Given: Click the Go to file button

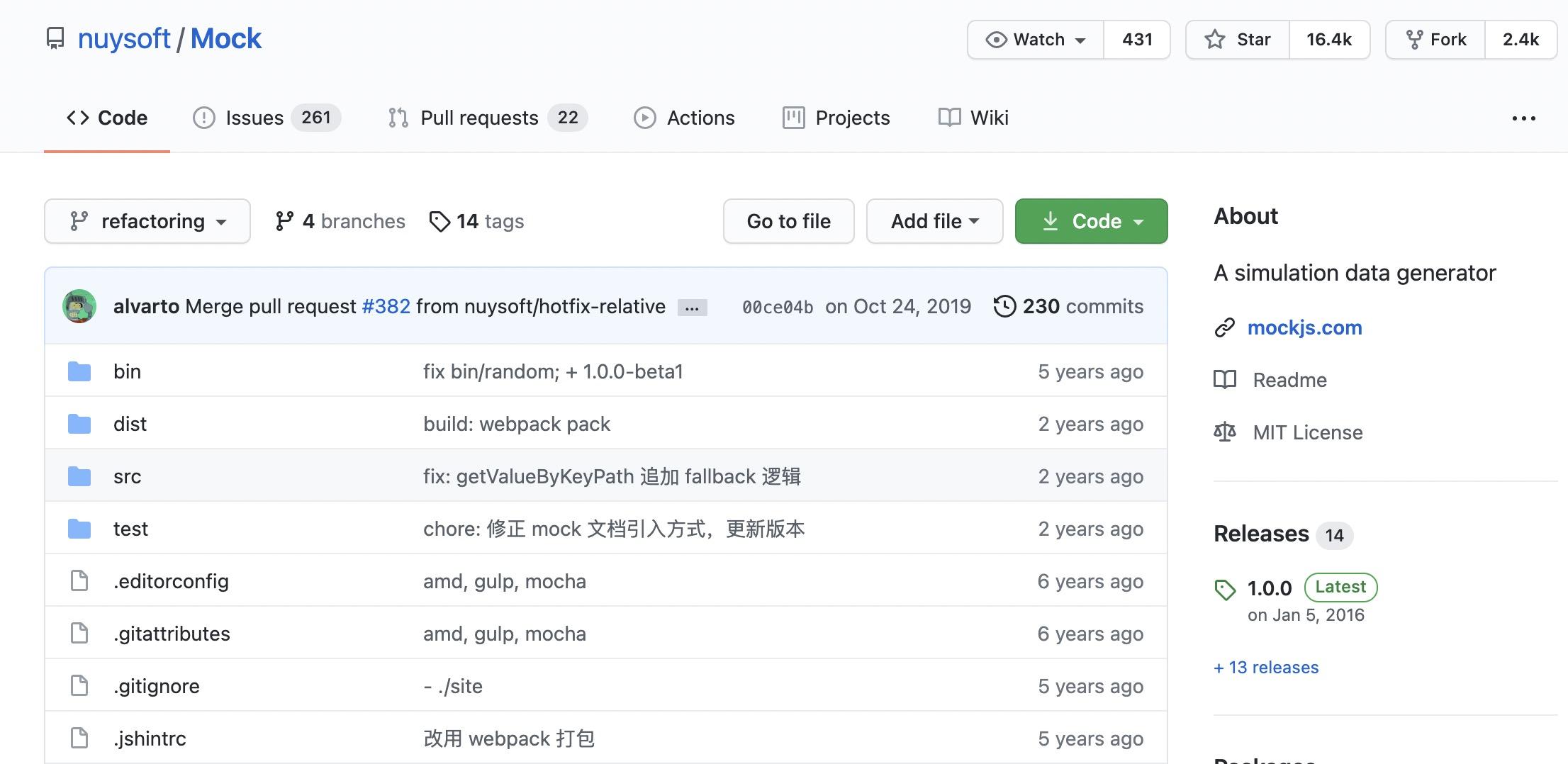Looking at the screenshot, I should 788,221.
